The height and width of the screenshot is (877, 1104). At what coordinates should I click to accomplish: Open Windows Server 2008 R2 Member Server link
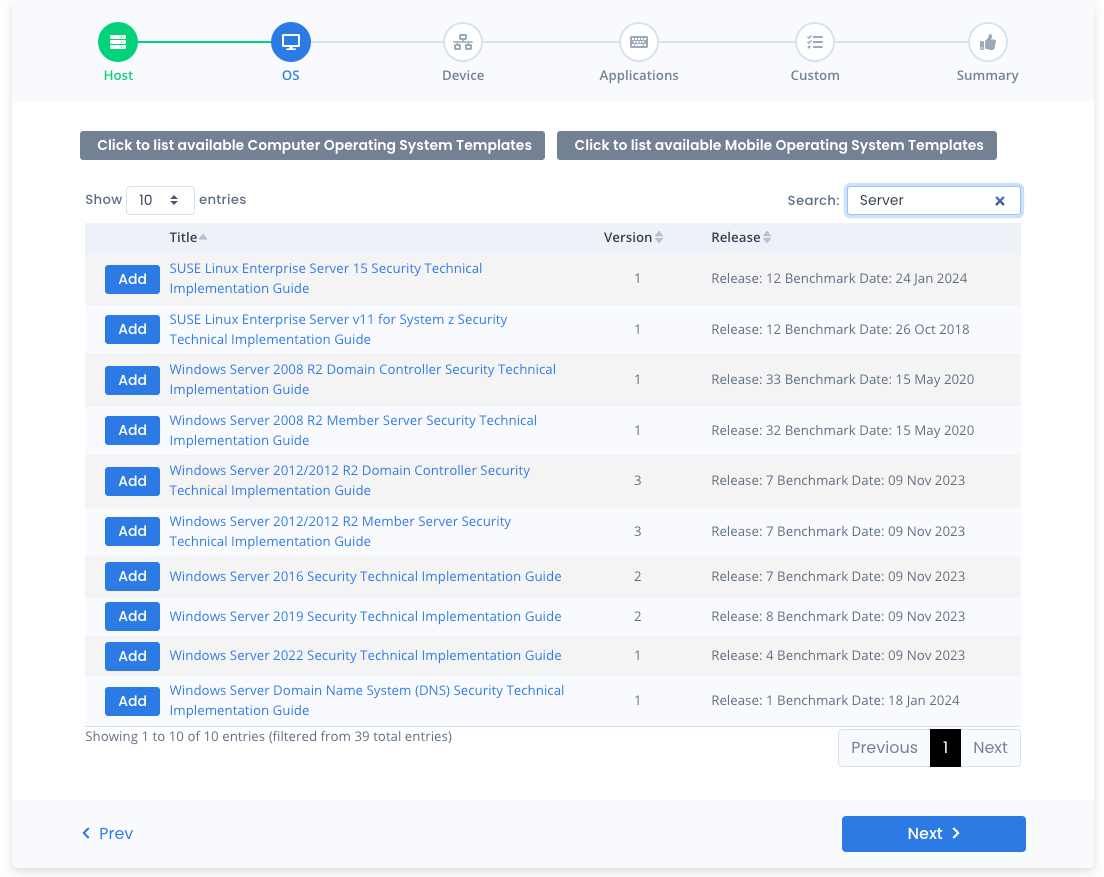click(x=353, y=430)
